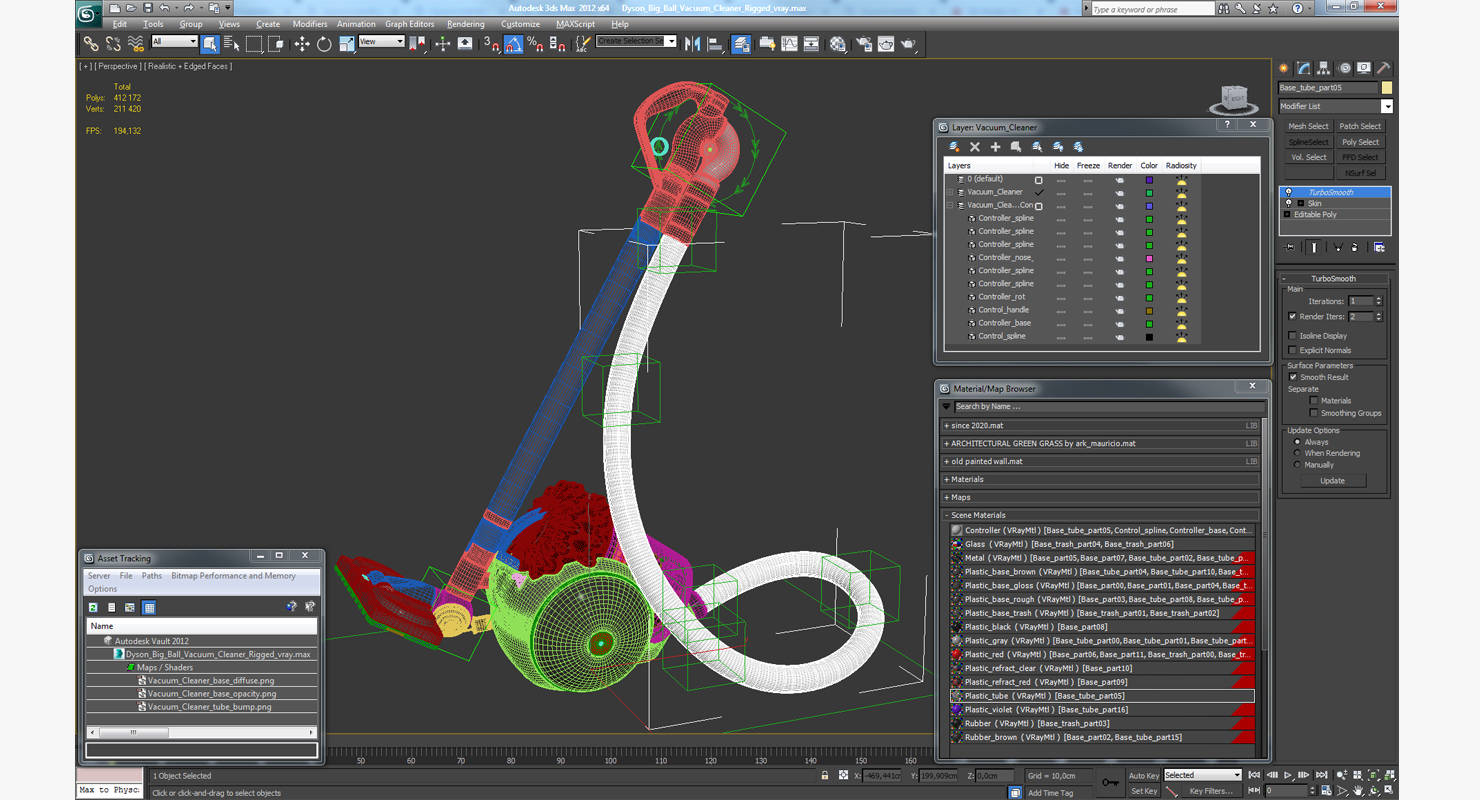Screen dimensions: 1480x800
Task: Open Select by Name list icon
Action: 232,44
